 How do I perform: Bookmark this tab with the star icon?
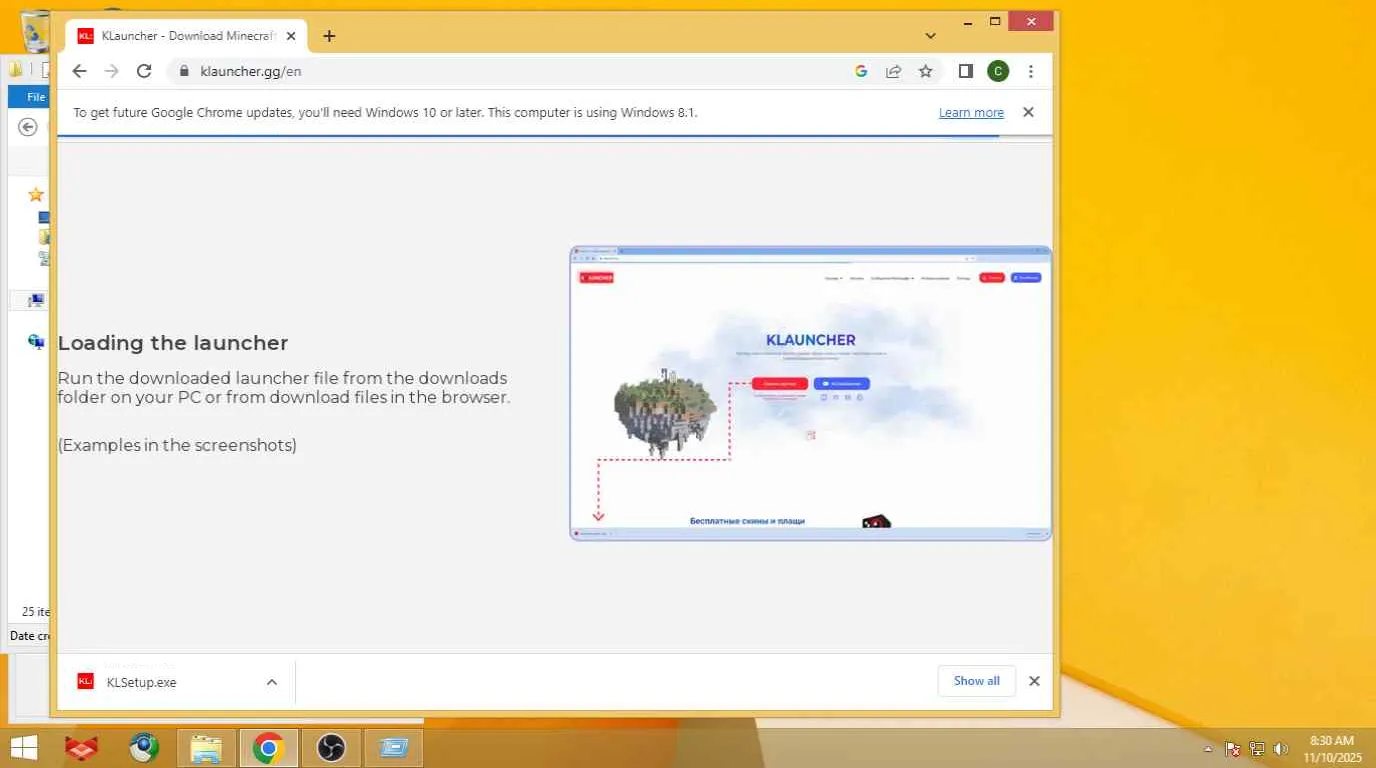[x=926, y=71]
